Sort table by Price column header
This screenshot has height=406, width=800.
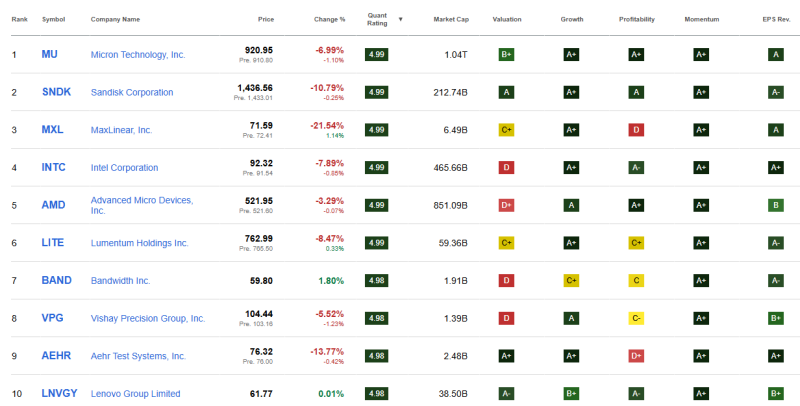[266, 19]
